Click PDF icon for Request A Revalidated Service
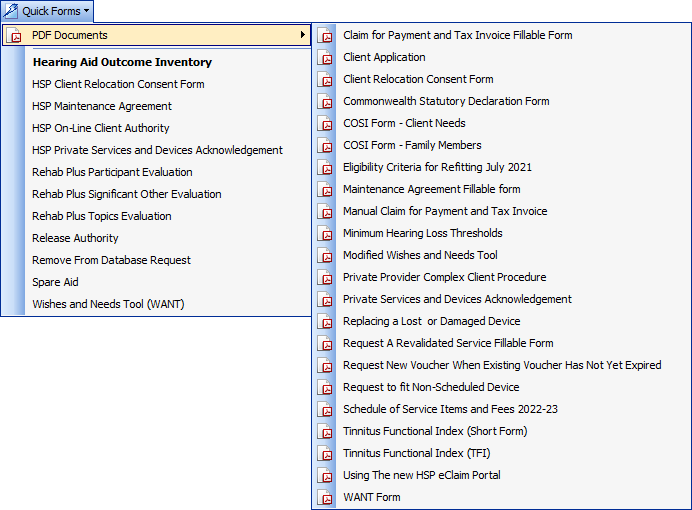The image size is (692, 510). pyautogui.click(x=325, y=344)
